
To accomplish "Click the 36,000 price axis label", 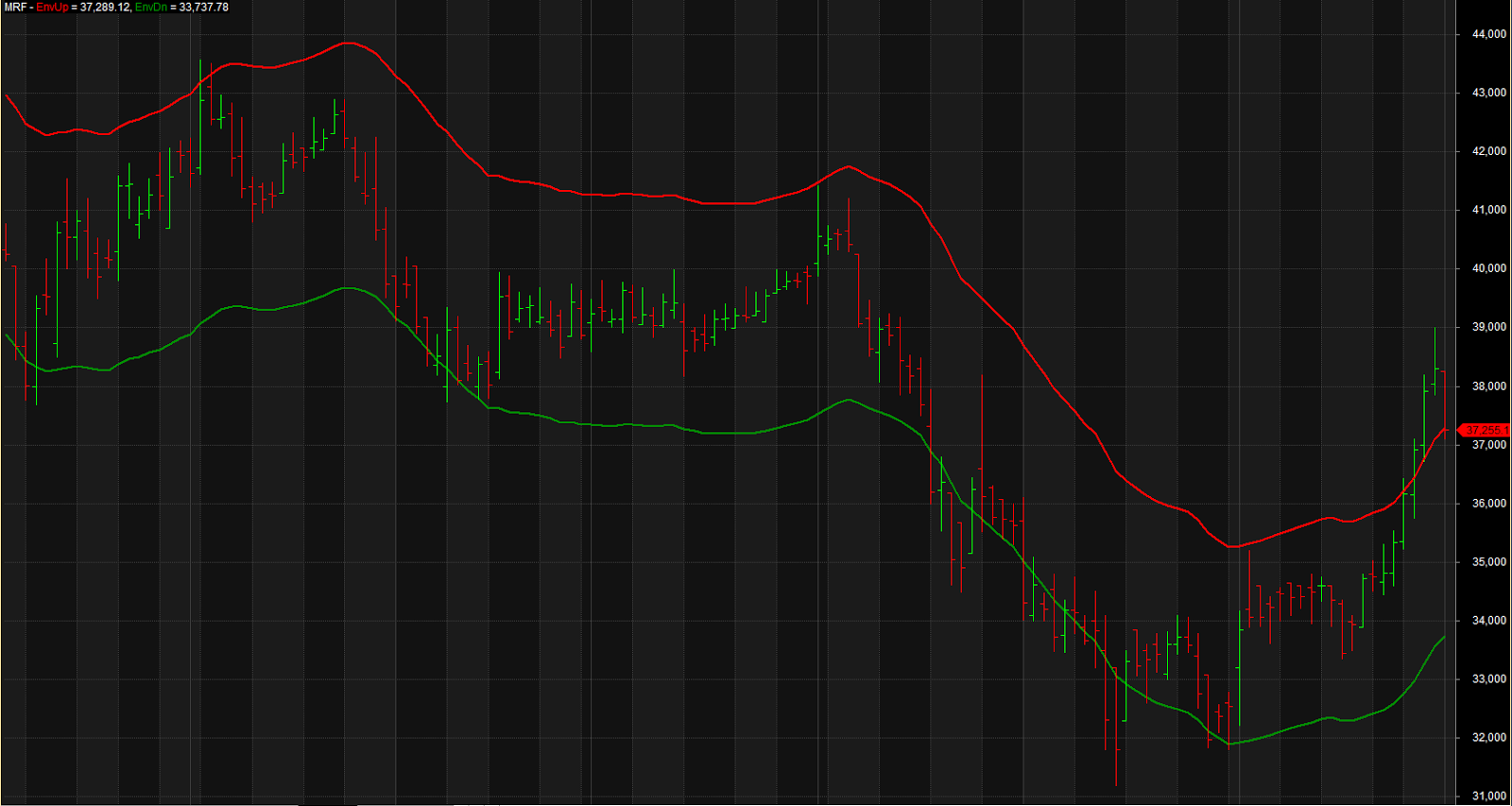I will click(1489, 504).
